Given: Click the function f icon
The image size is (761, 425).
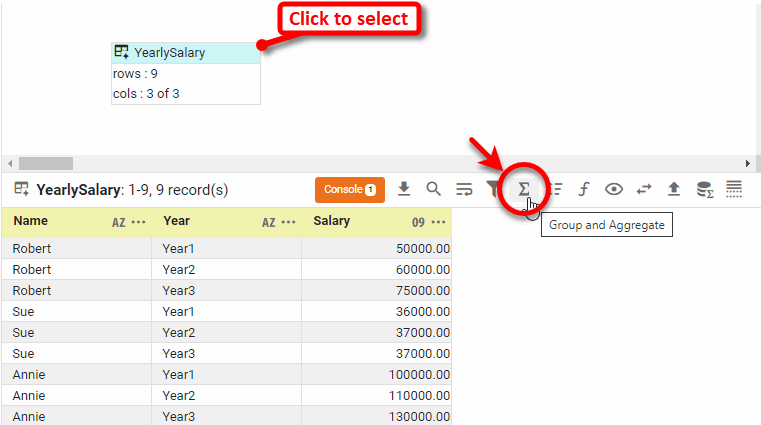Looking at the screenshot, I should [x=584, y=189].
